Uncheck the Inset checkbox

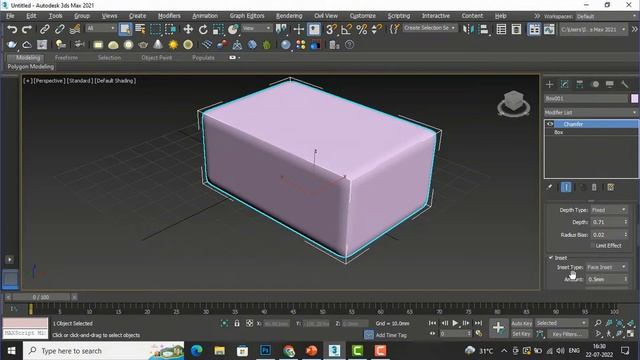pyautogui.click(x=551, y=258)
